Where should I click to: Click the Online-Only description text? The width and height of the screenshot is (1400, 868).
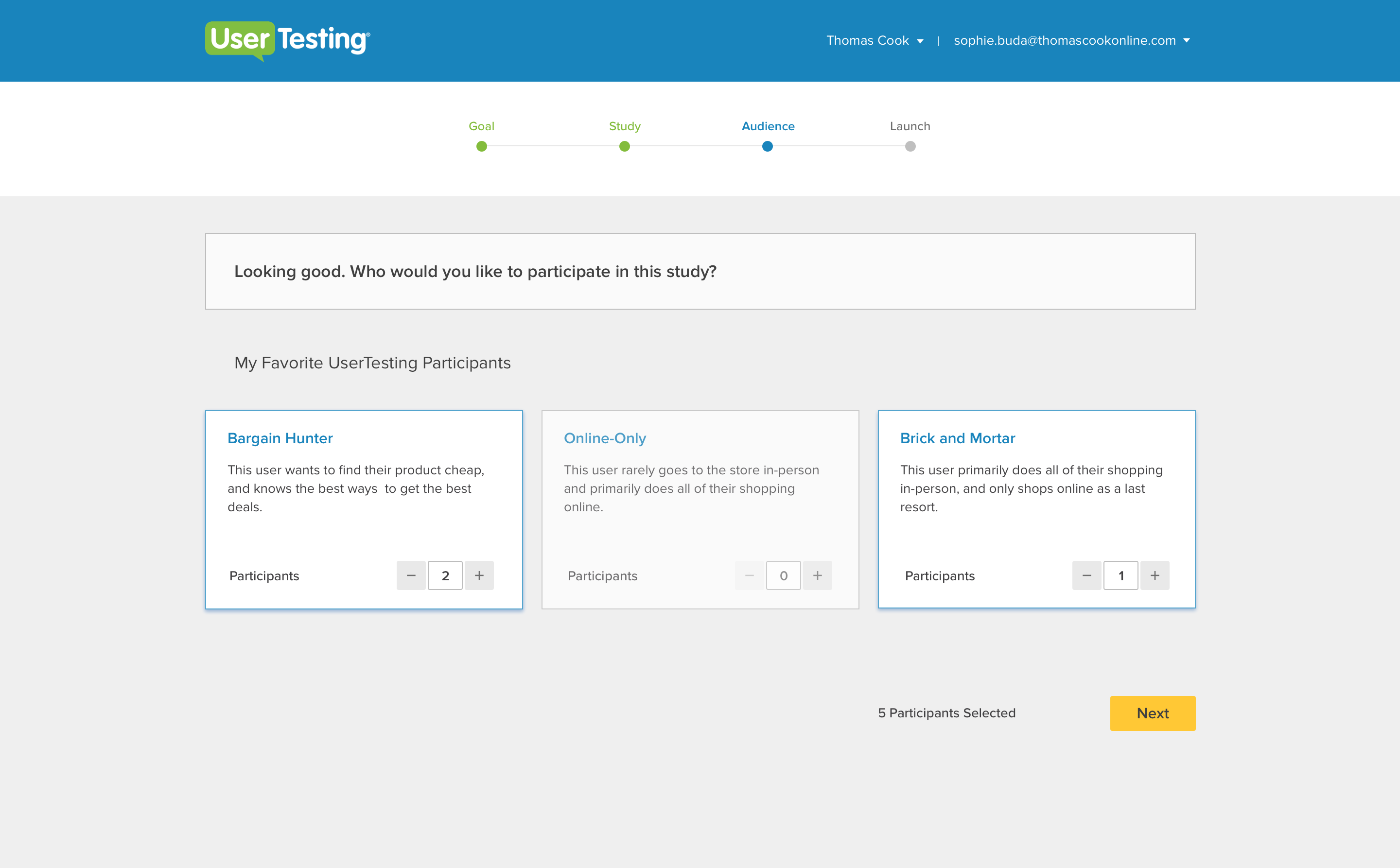click(x=691, y=488)
